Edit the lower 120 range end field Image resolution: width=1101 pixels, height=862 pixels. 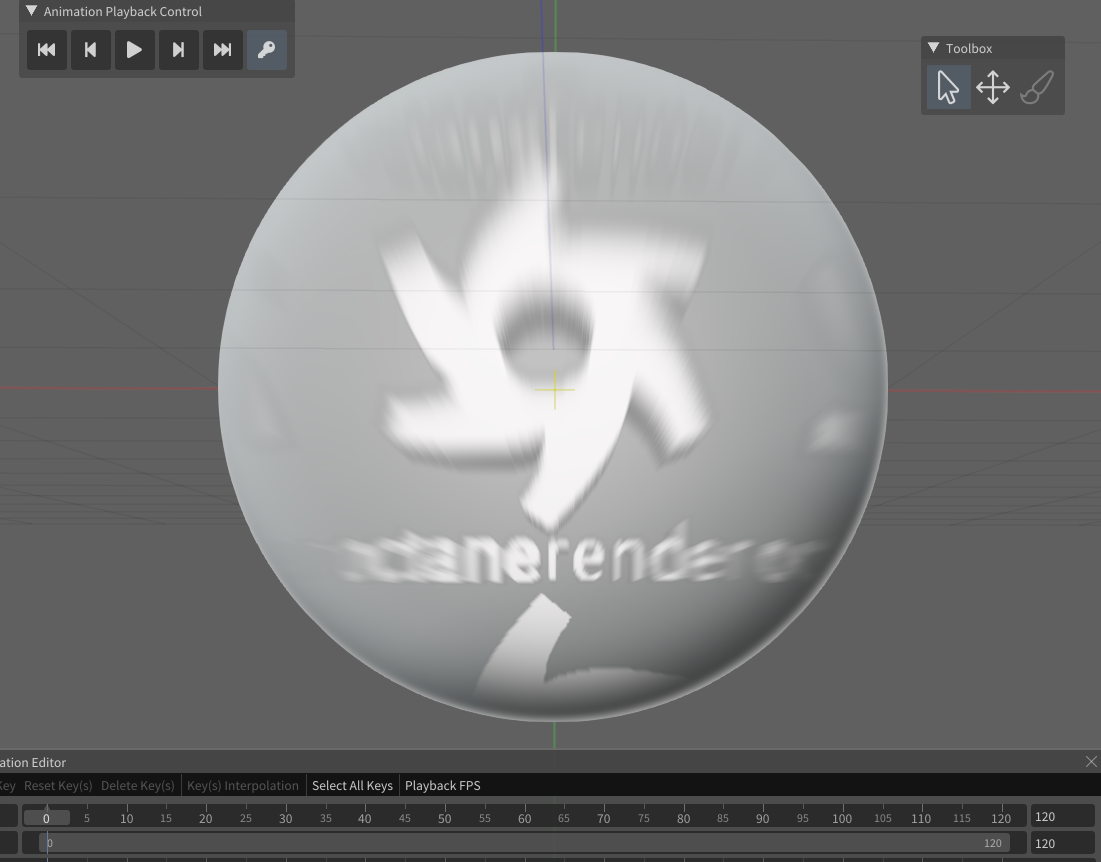1062,843
